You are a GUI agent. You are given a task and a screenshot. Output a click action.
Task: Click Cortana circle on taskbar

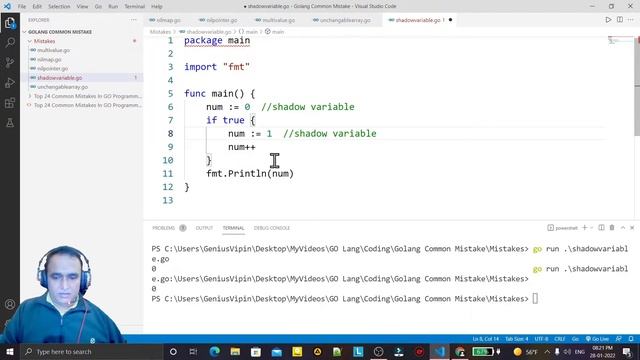(173, 351)
